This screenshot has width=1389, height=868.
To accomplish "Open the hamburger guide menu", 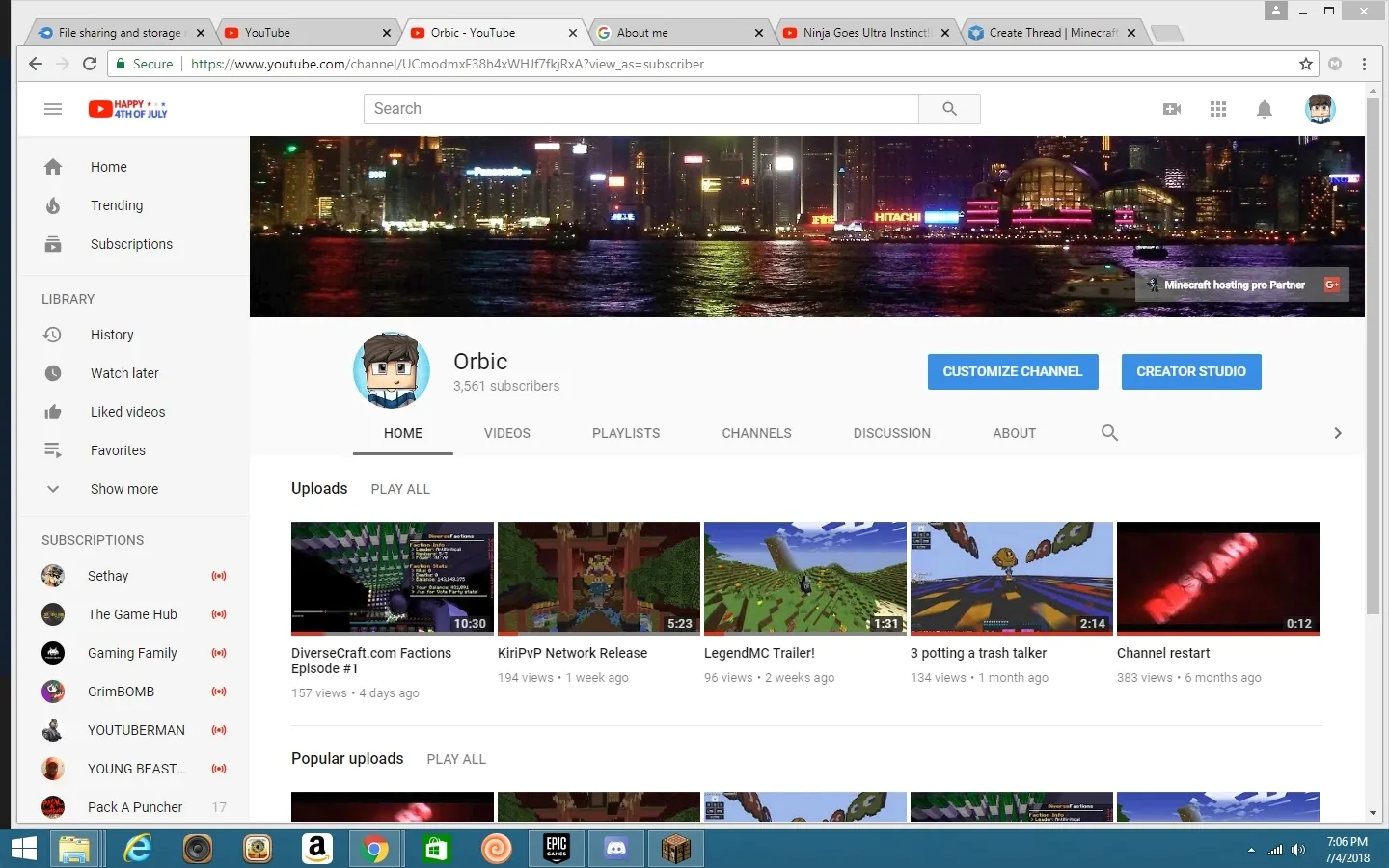I will (53, 109).
